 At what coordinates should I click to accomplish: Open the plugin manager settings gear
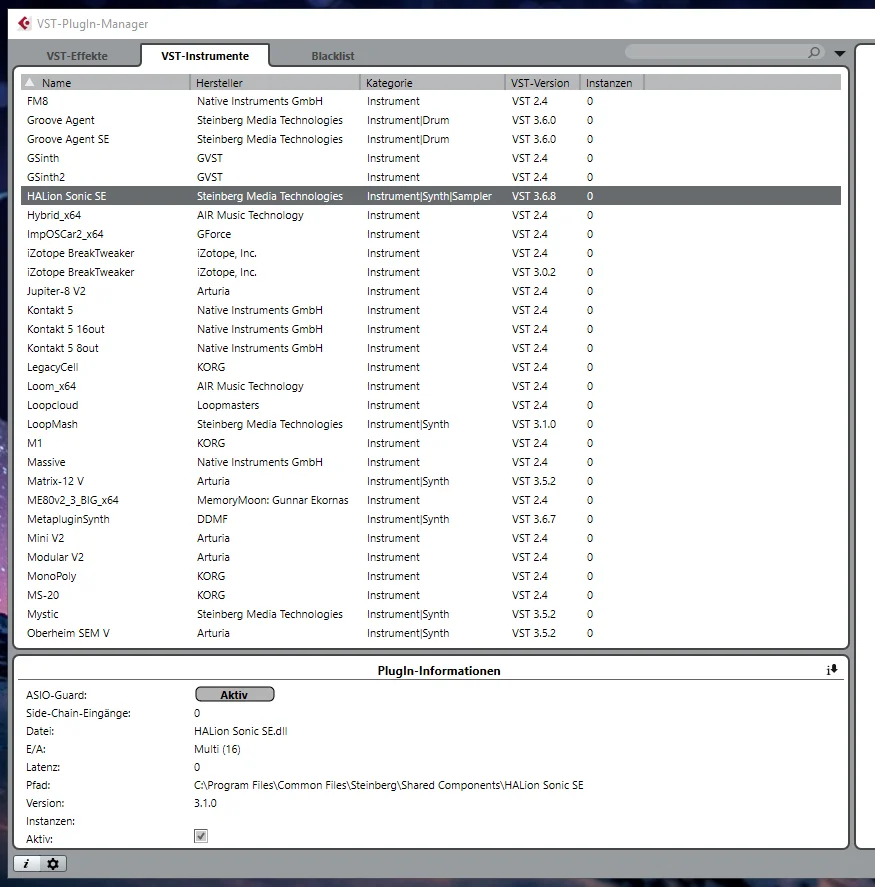(x=53, y=864)
